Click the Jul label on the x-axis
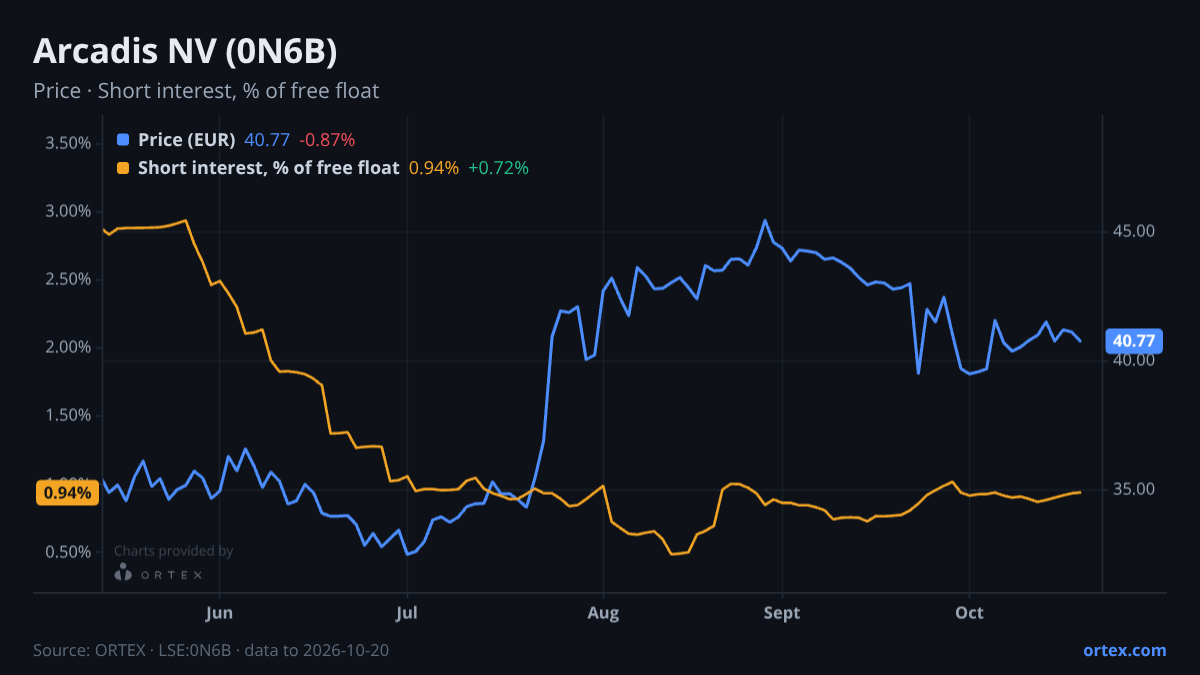Image resolution: width=1200 pixels, height=675 pixels. click(406, 613)
